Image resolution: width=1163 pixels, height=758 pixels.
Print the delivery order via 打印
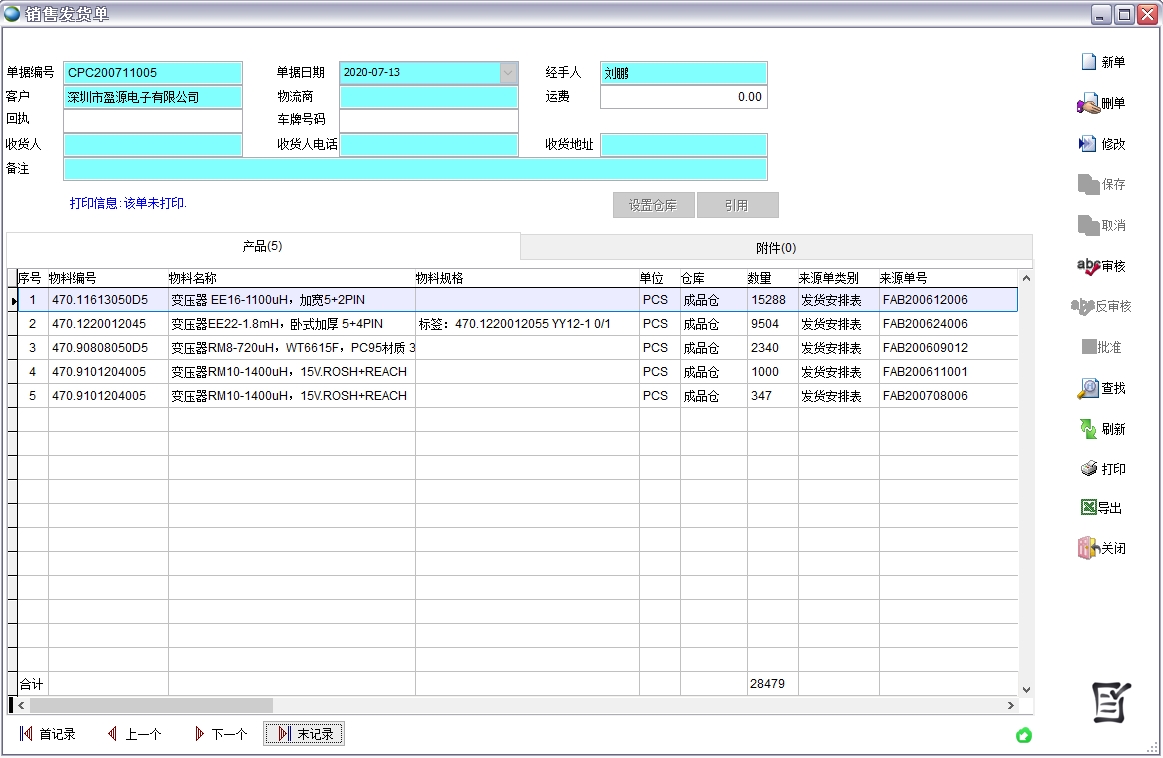coord(1089,469)
